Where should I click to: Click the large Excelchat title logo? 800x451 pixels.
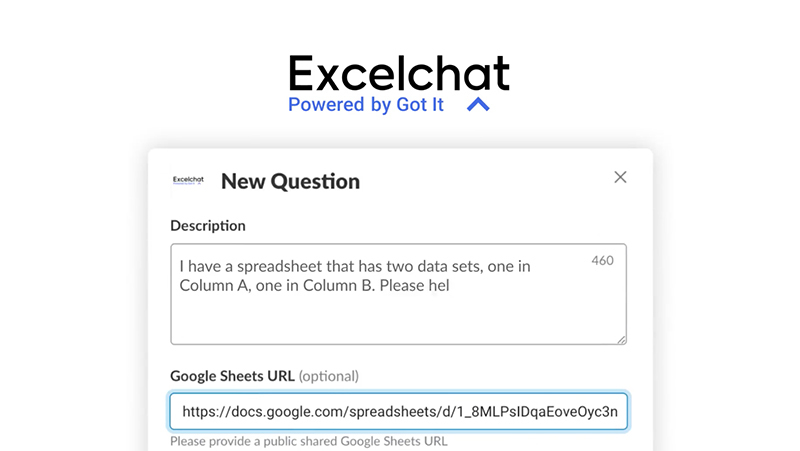398,73
